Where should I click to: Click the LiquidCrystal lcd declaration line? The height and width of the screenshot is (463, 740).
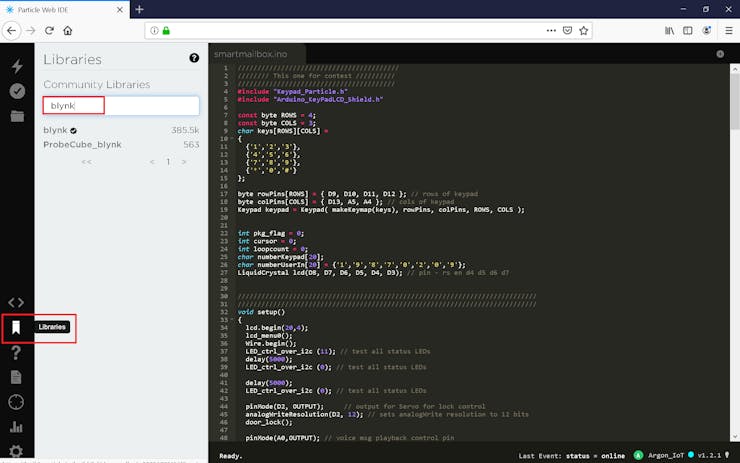373,273
